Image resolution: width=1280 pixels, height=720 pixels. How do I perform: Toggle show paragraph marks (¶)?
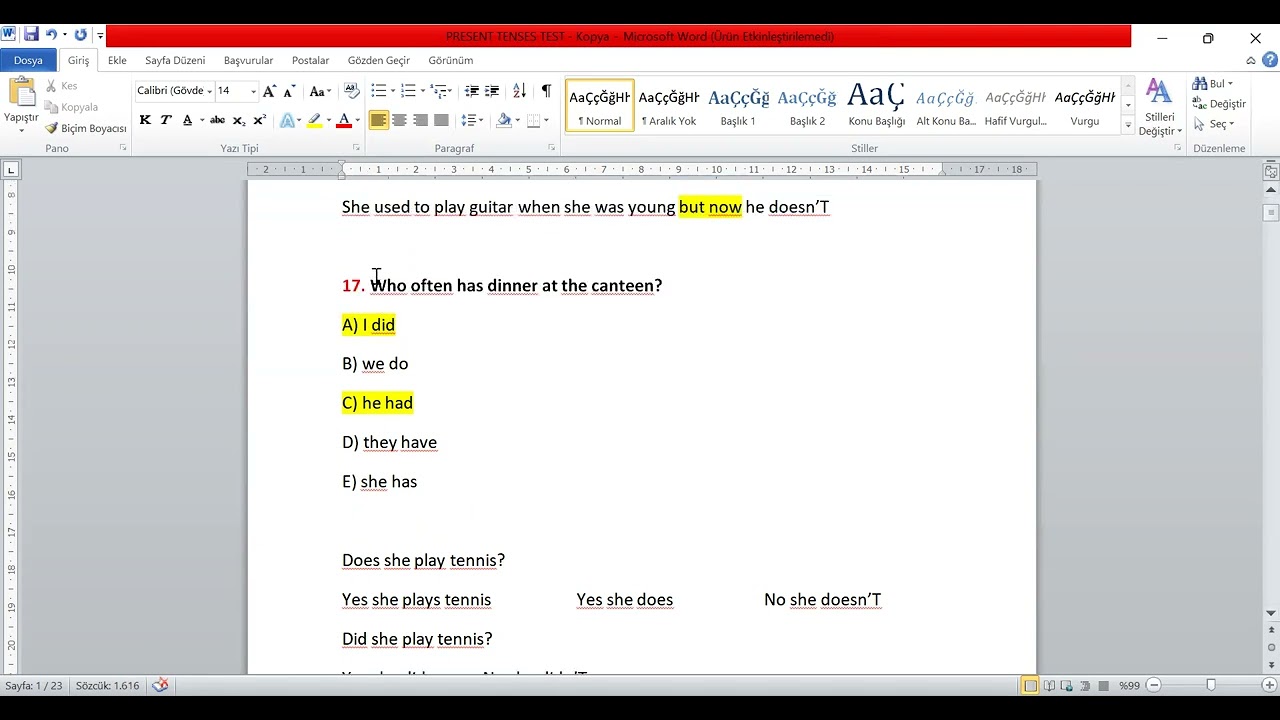coord(546,91)
